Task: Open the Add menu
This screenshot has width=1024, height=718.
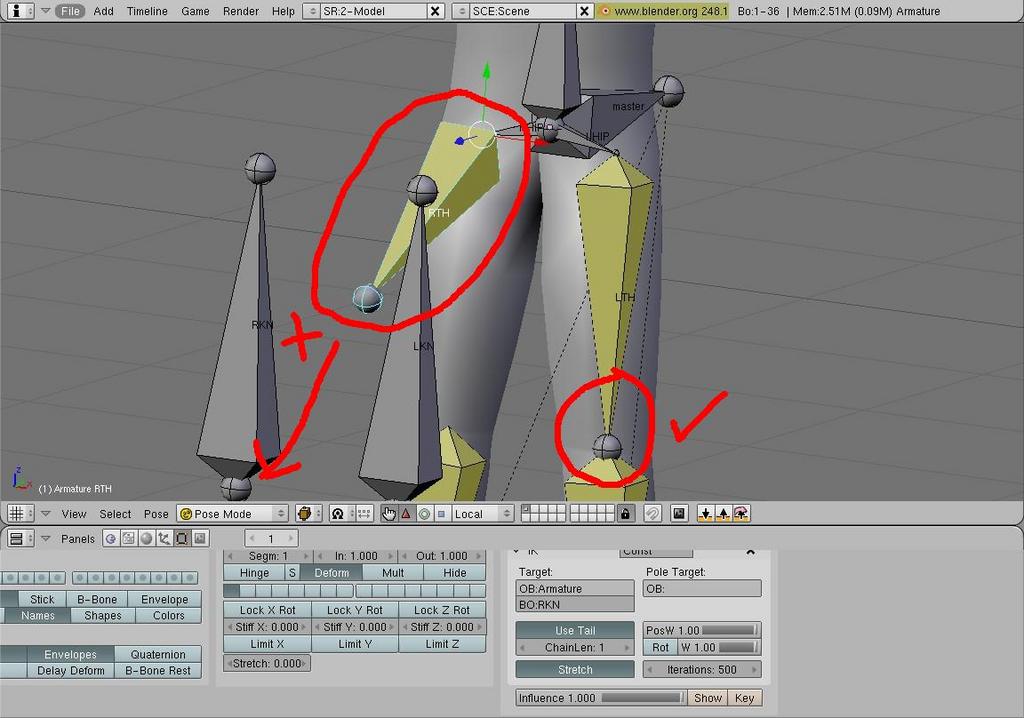Action: tap(103, 11)
